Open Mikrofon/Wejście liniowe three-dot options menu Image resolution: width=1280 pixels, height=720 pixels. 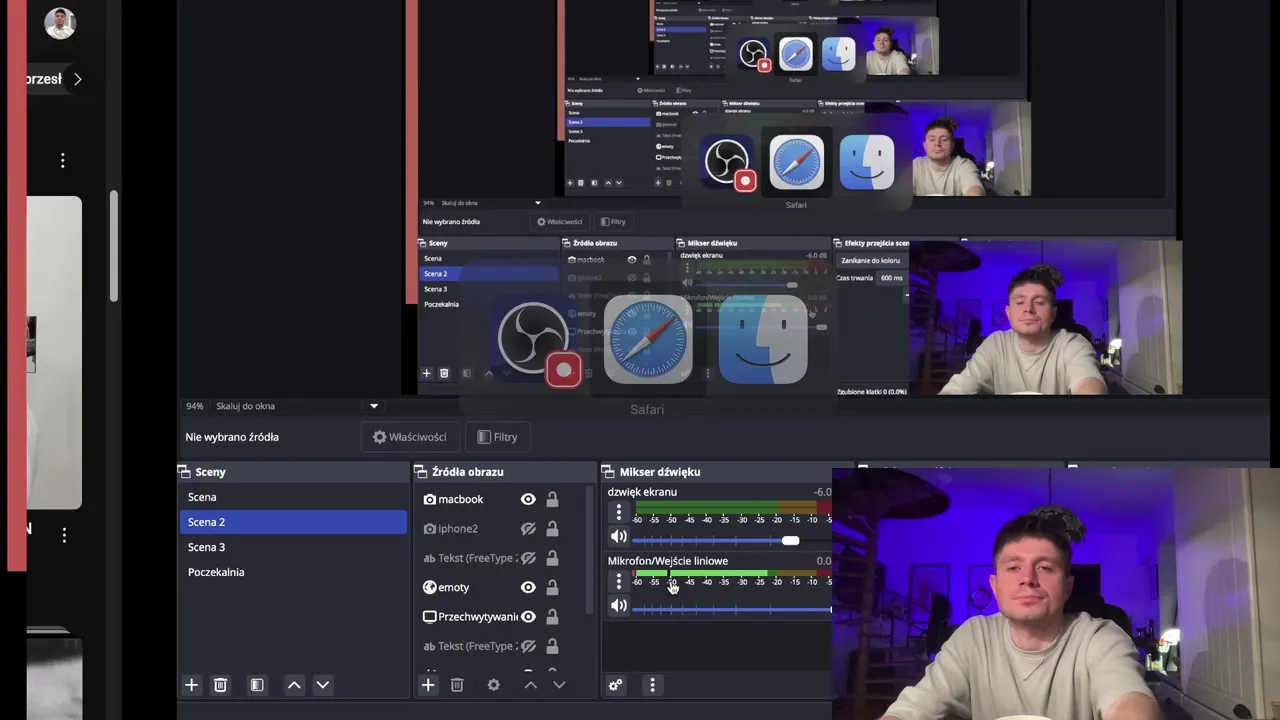(x=619, y=580)
